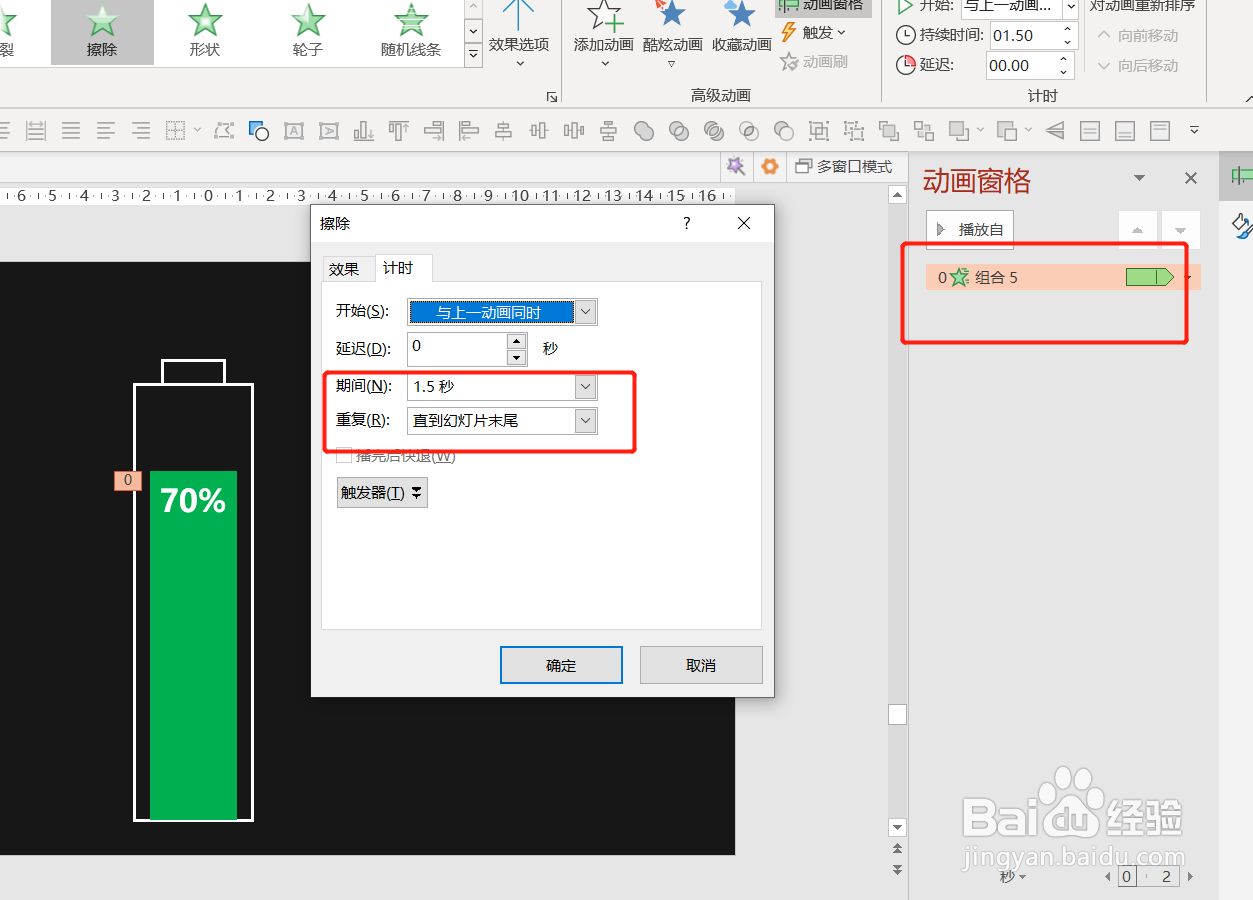Open the 期间 duration dropdown showing 1.5 秒
Image resolution: width=1253 pixels, height=900 pixels.
(x=585, y=386)
